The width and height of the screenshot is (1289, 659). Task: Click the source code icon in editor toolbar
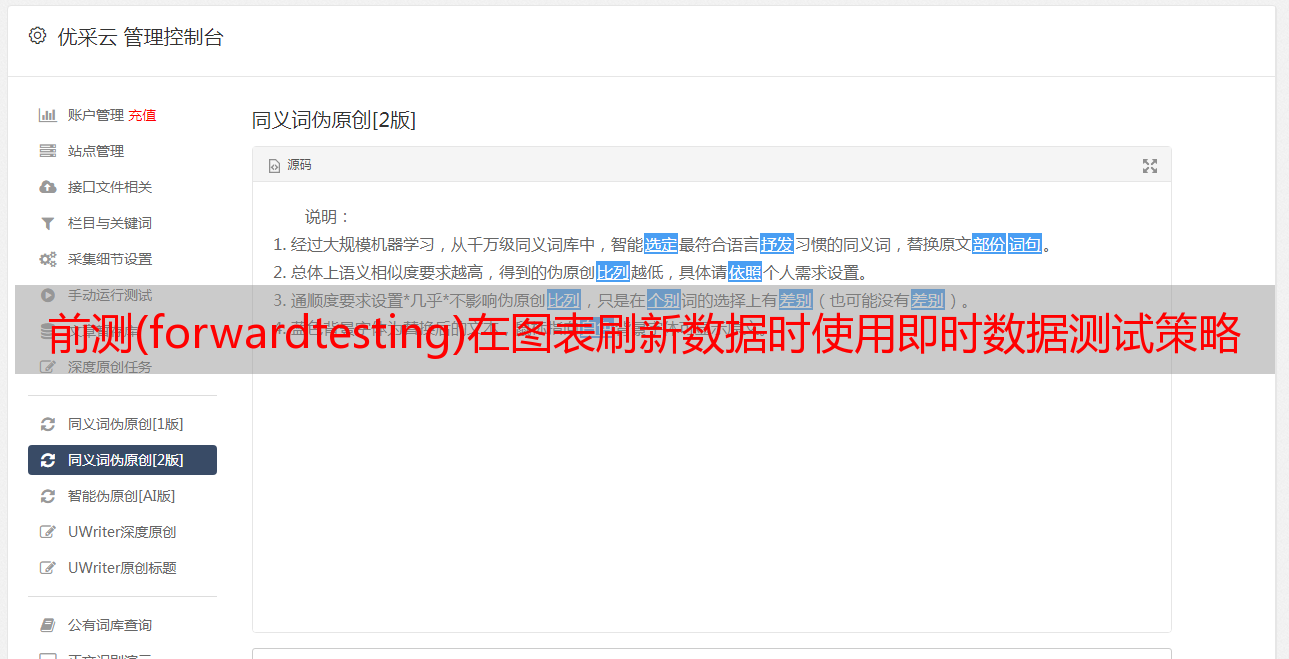pos(274,166)
